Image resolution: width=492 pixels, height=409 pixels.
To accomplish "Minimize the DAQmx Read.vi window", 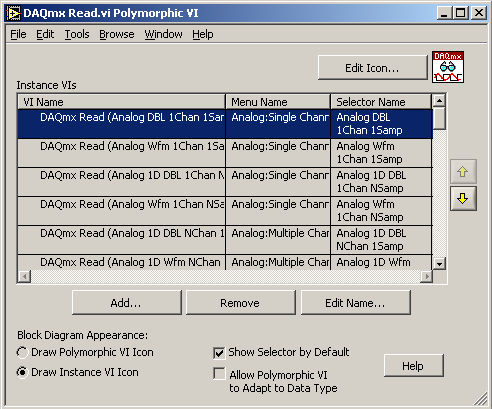I will (445, 13).
